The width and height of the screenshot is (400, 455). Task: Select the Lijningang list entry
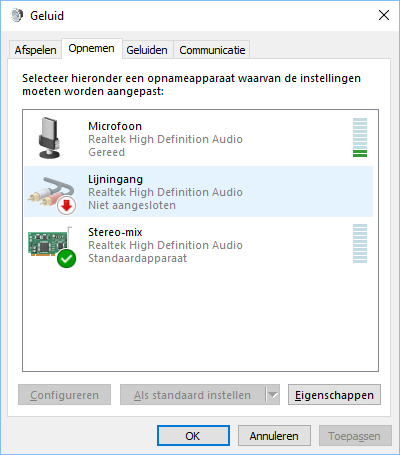[x=199, y=192]
